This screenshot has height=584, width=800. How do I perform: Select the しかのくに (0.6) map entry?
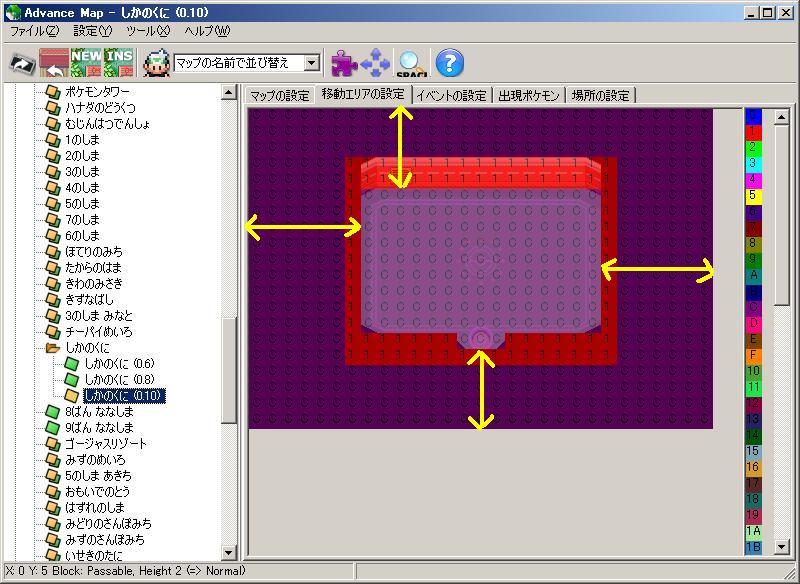(119, 363)
